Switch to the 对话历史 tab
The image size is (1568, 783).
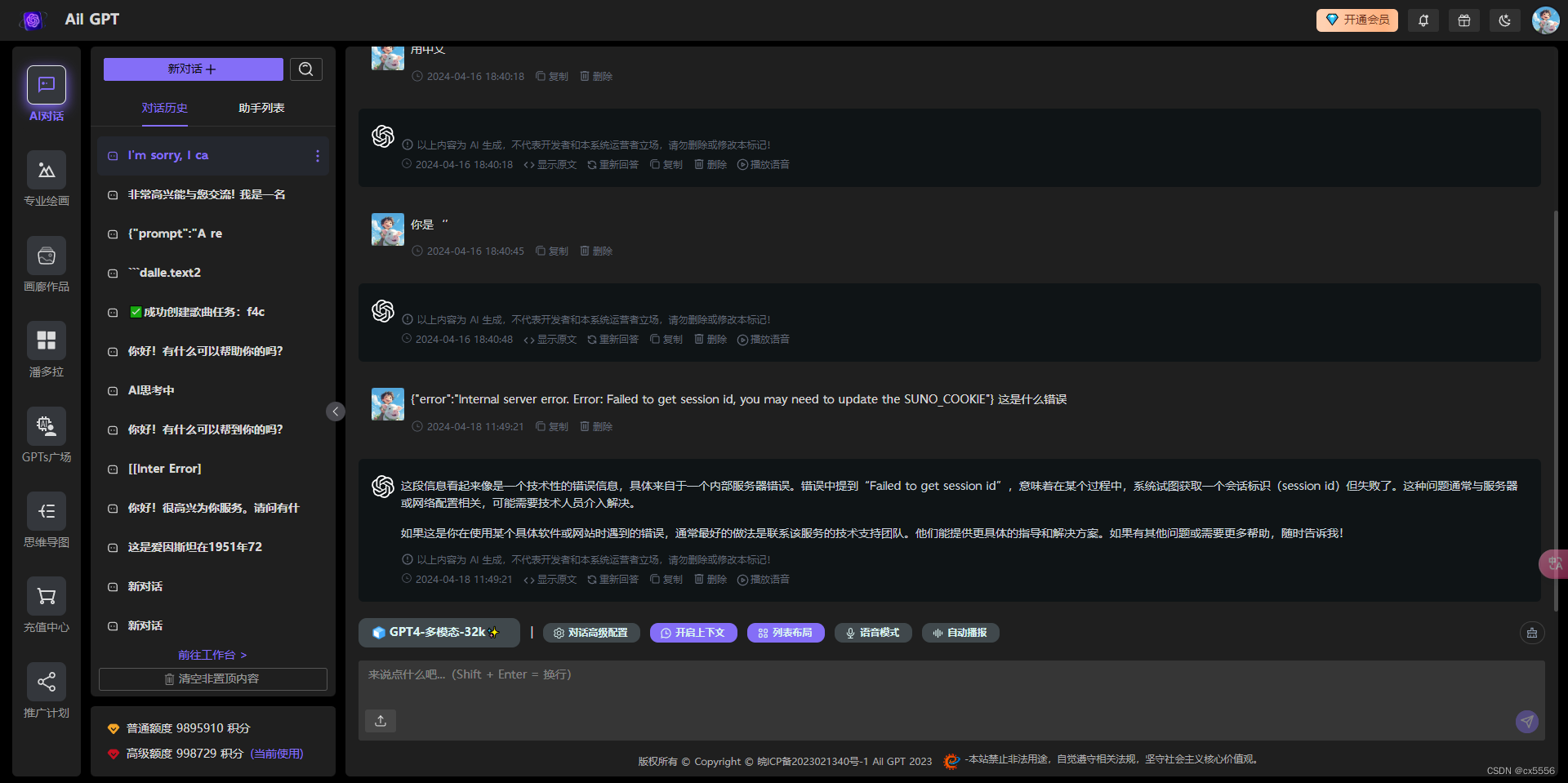point(165,107)
